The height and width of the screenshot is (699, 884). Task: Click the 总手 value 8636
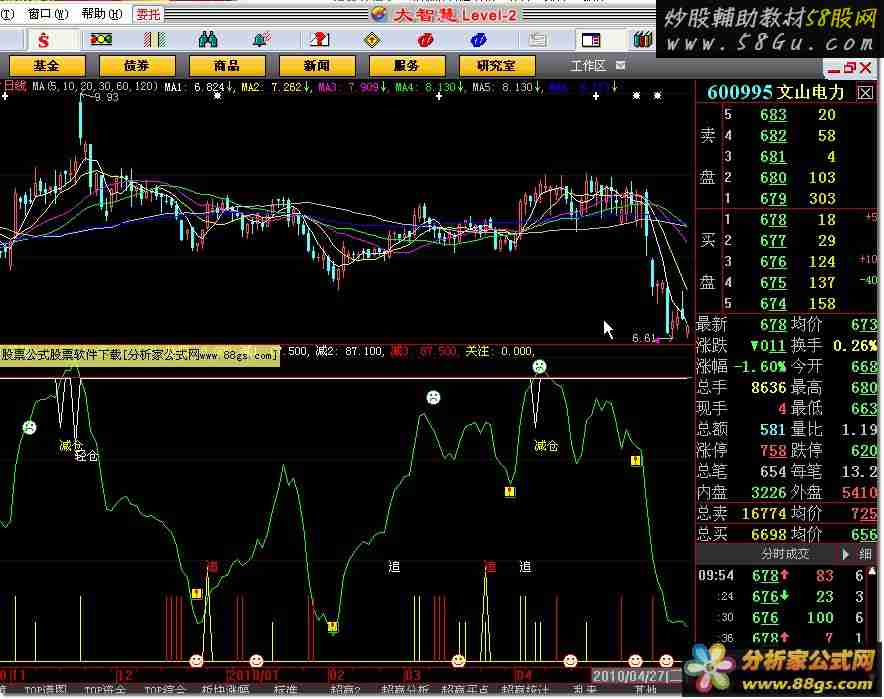(x=768, y=388)
